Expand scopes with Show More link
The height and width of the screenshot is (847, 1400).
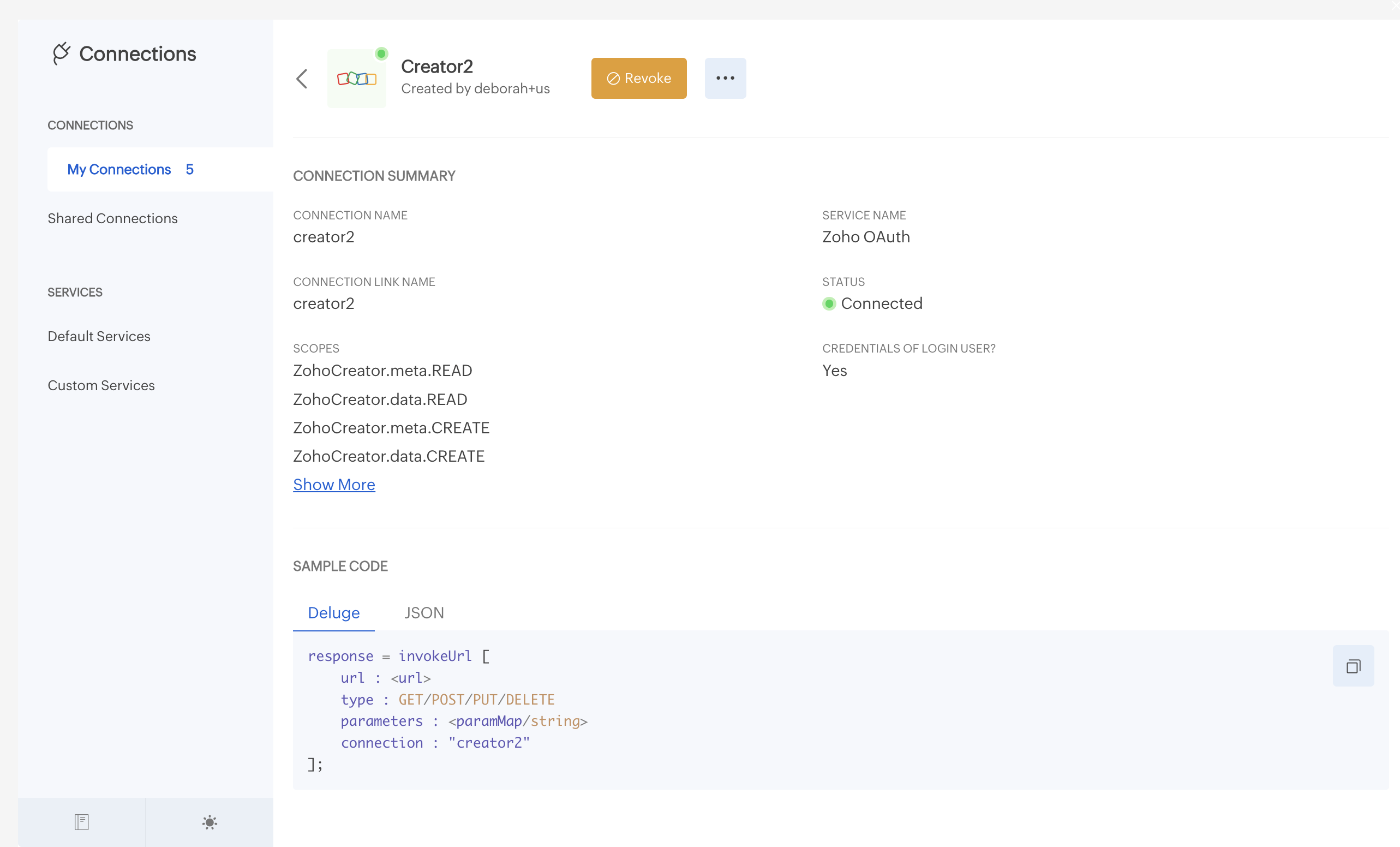(x=334, y=484)
